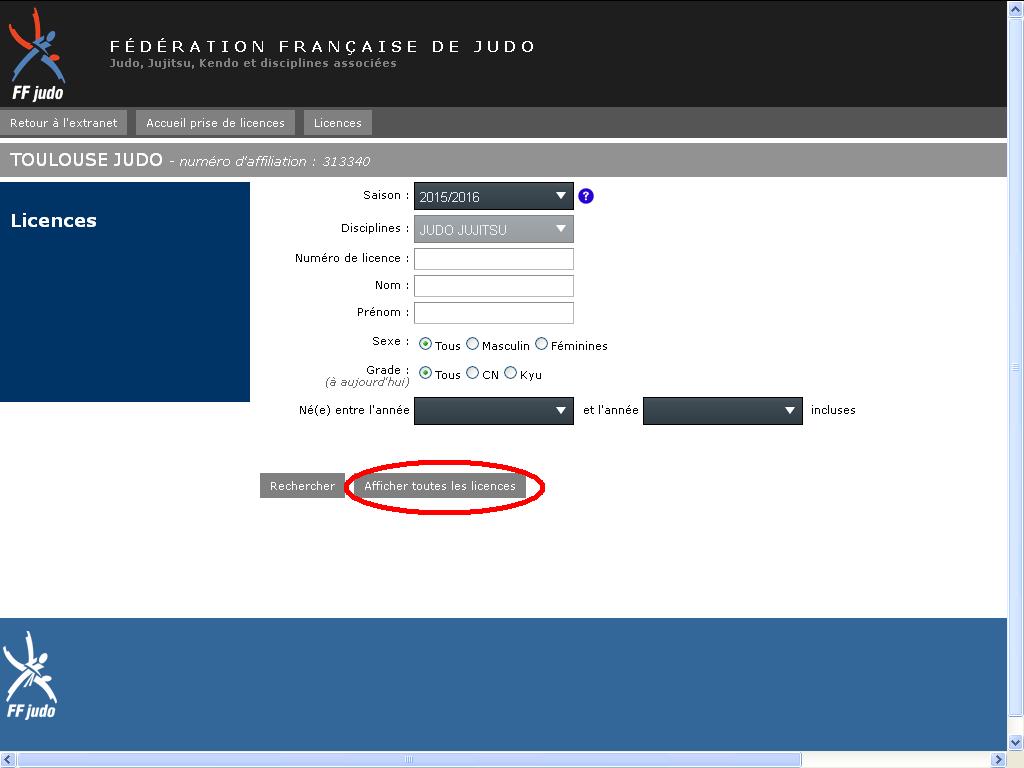Open the second birth year dropdown
The image size is (1024, 768).
tap(722, 411)
